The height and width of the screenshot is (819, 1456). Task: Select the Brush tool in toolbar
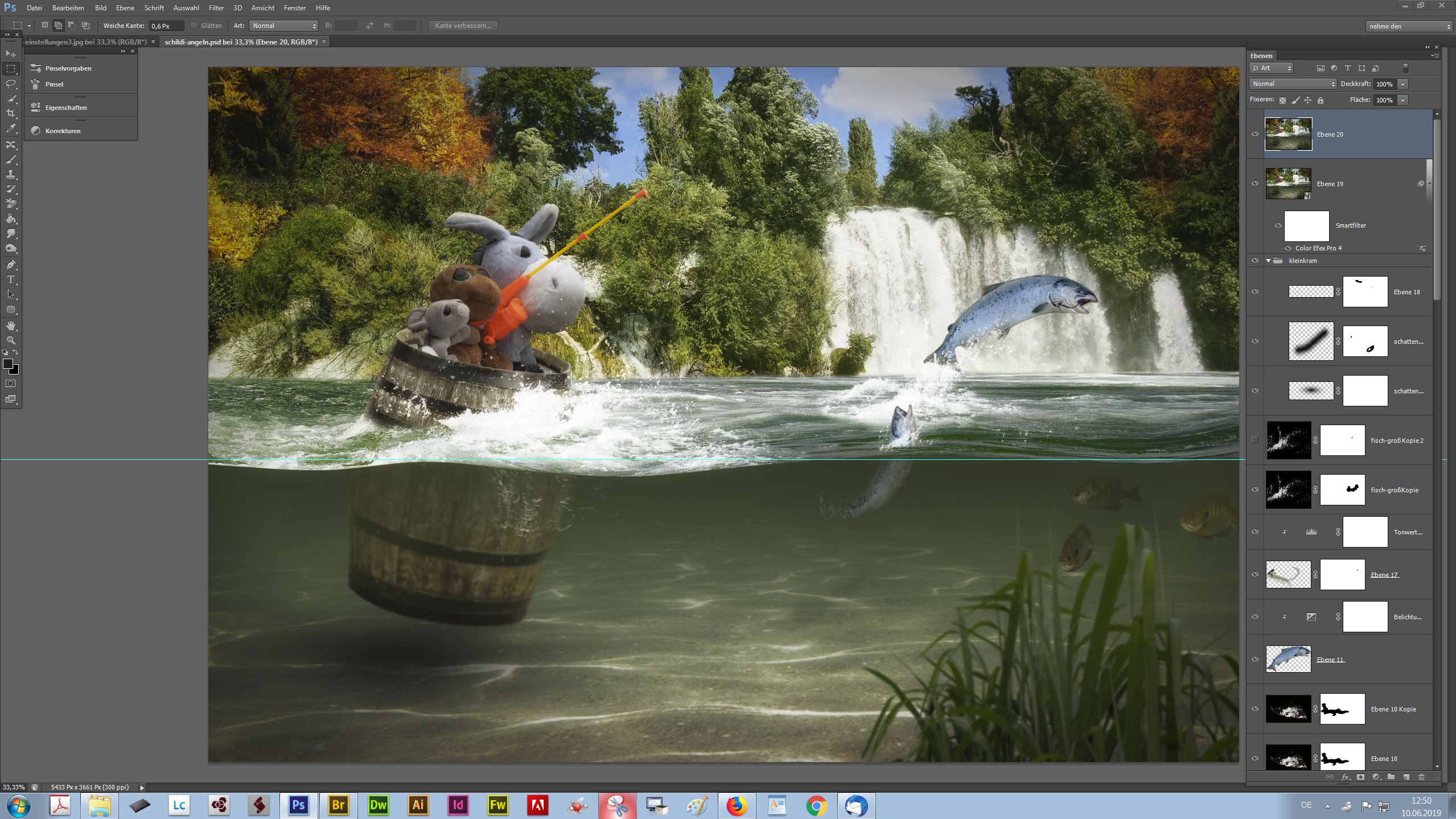click(x=11, y=160)
